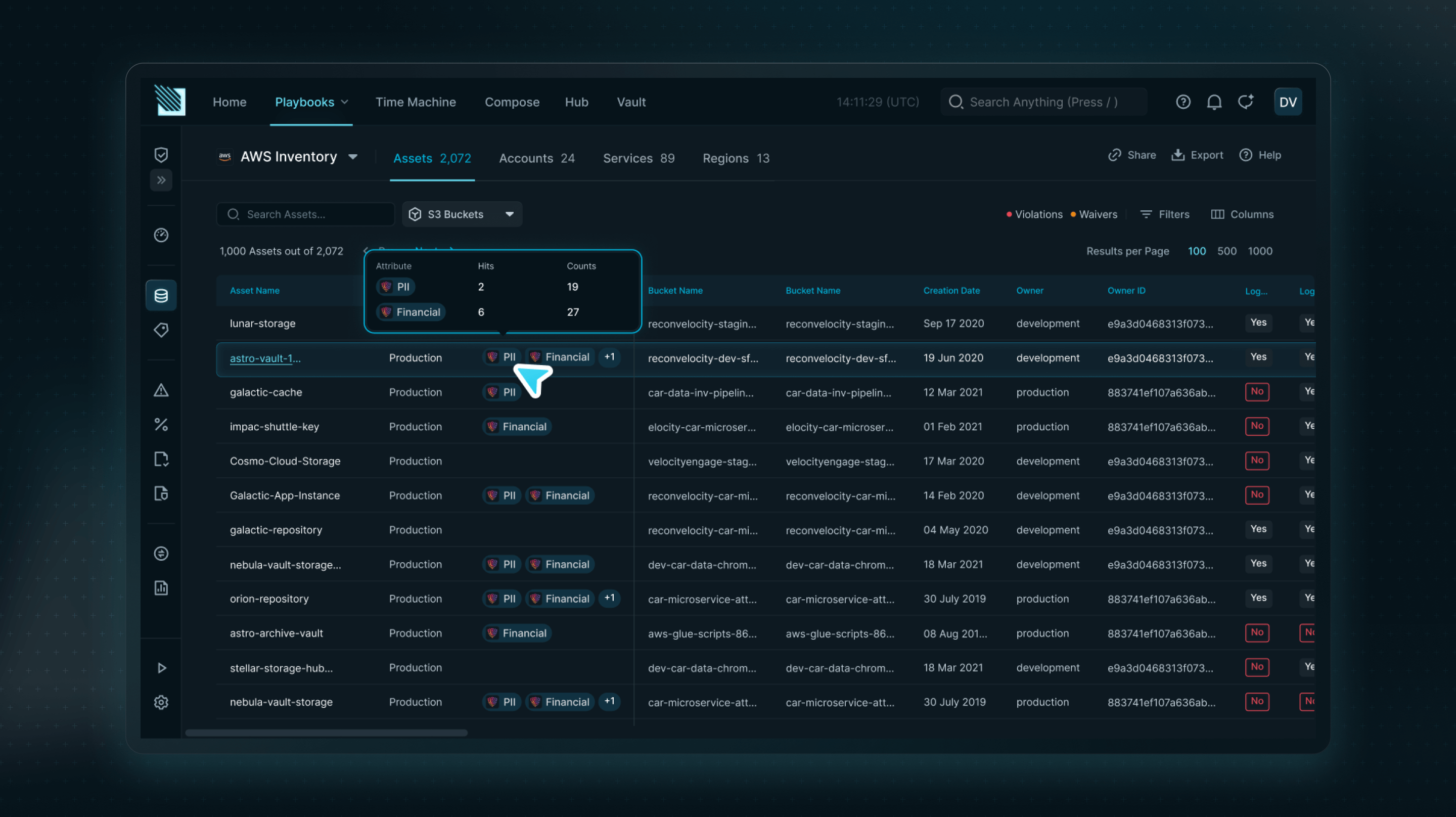
Task: Click PII tag in galactic-cache row
Action: click(x=502, y=392)
